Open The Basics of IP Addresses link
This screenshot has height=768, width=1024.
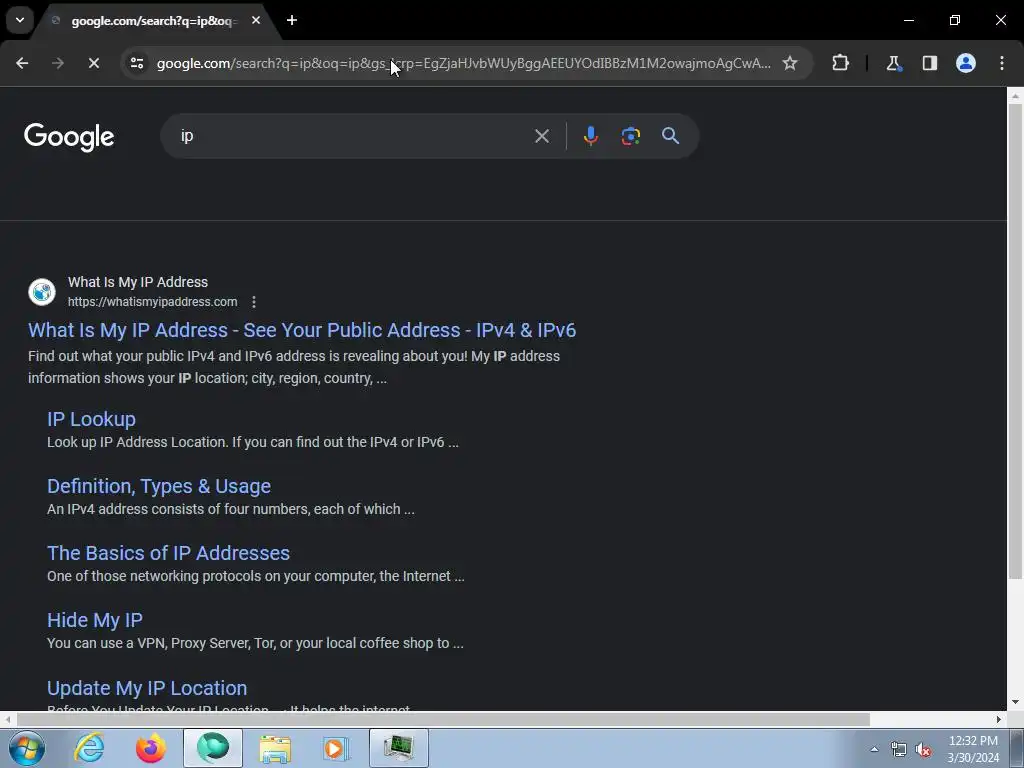pyautogui.click(x=168, y=553)
